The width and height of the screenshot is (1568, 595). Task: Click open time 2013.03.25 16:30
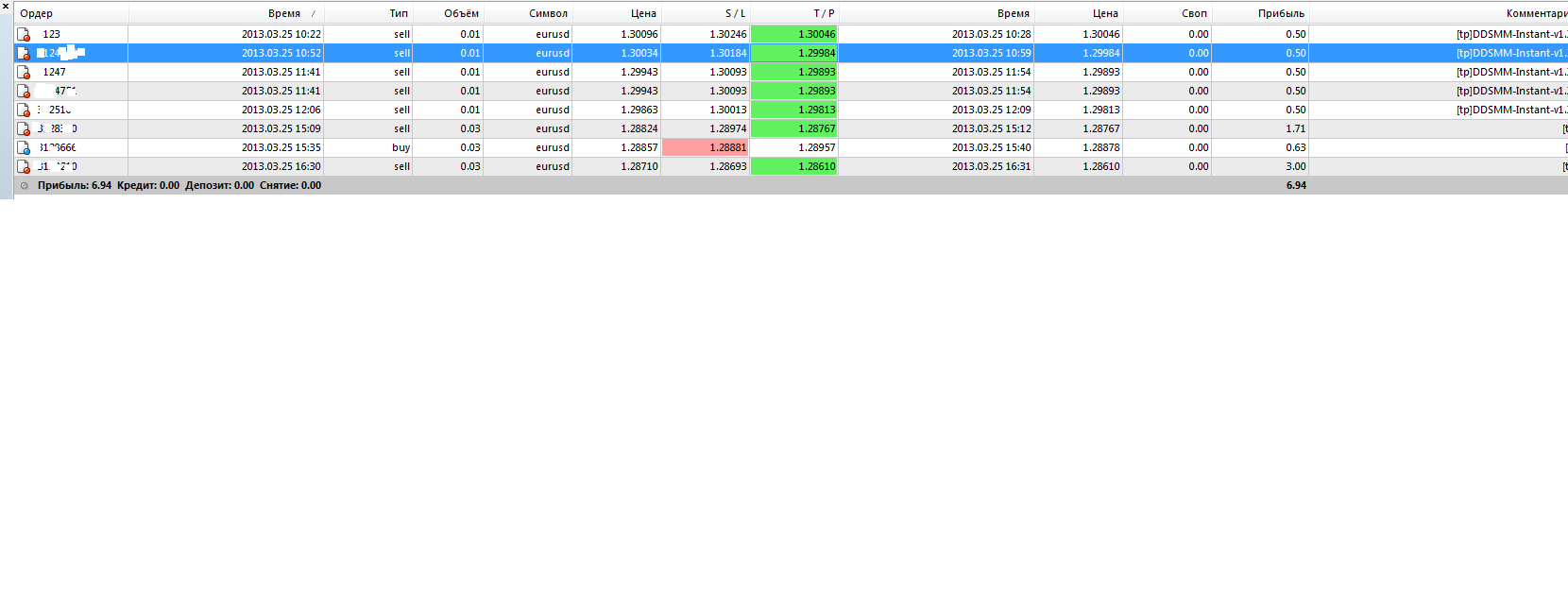pos(281,166)
